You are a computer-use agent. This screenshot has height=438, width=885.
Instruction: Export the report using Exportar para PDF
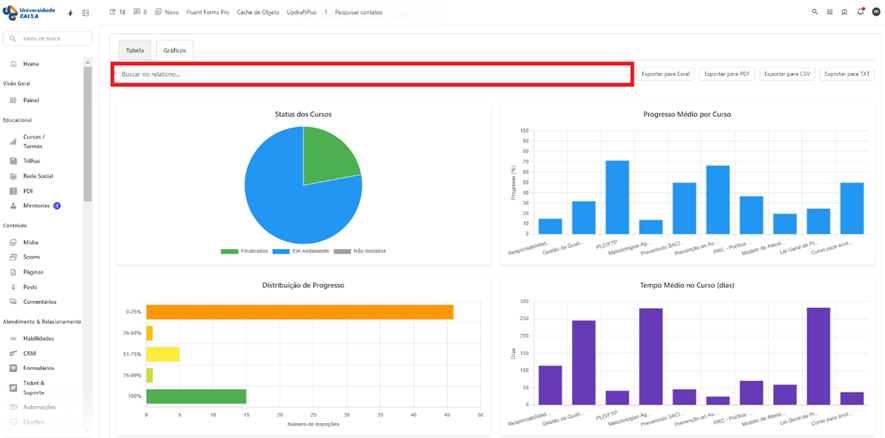[x=726, y=74]
